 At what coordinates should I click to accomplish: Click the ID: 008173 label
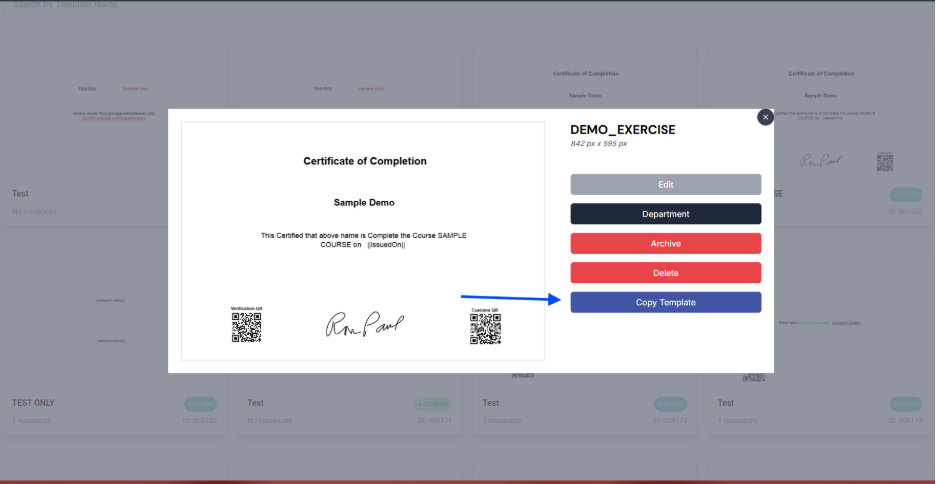pos(905,421)
